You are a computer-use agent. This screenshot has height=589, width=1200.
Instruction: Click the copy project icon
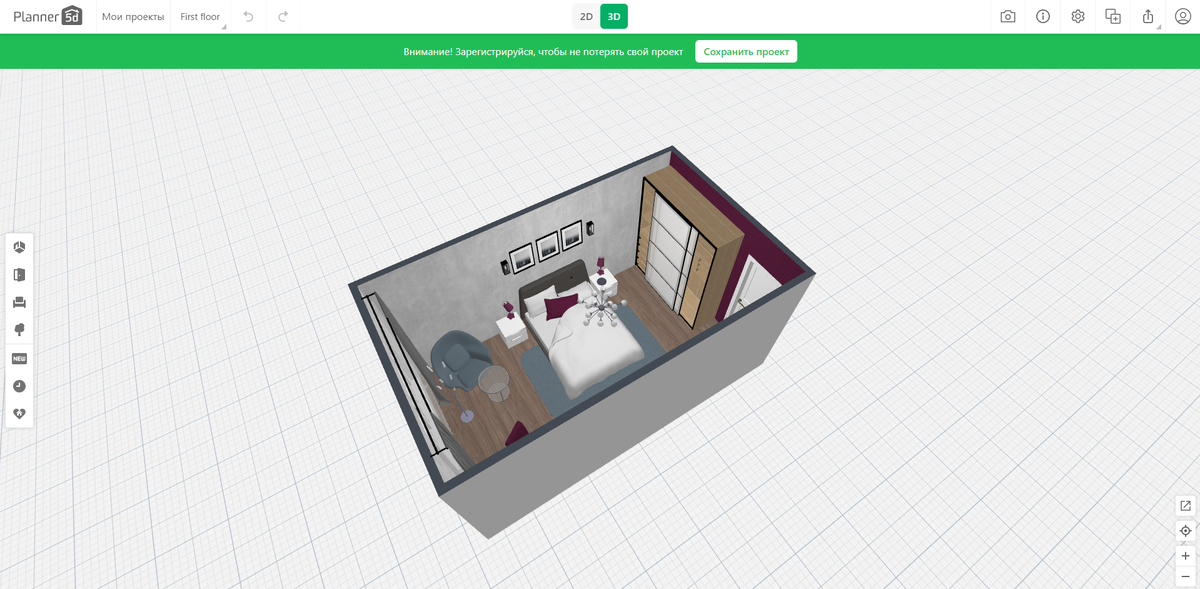[1113, 17]
